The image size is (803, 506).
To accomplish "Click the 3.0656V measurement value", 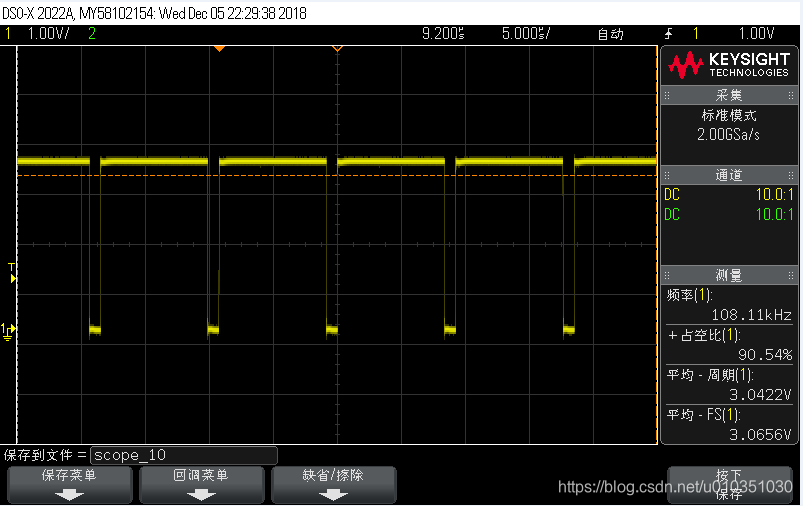I will click(x=760, y=435).
